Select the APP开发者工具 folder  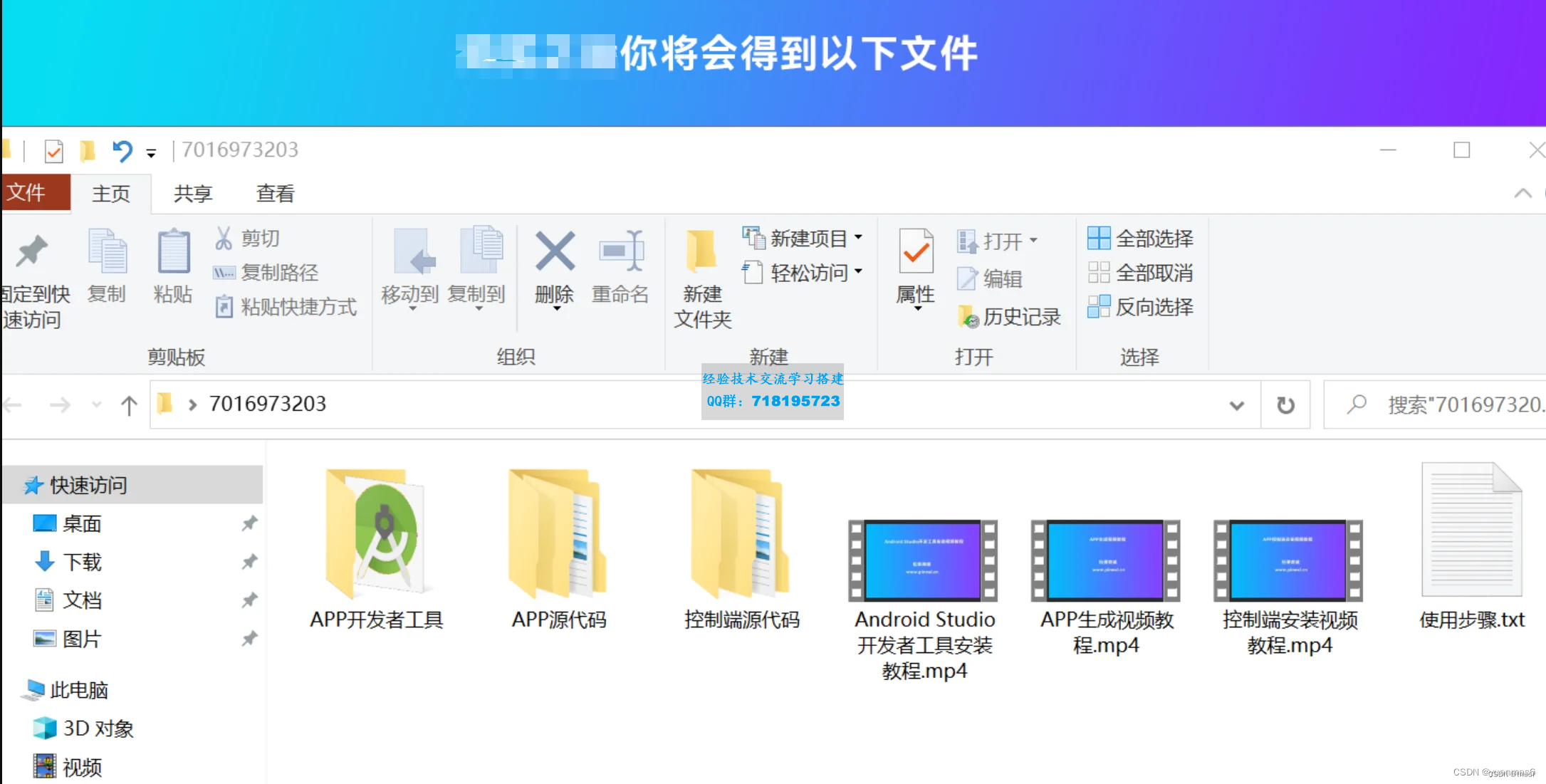[x=377, y=548]
